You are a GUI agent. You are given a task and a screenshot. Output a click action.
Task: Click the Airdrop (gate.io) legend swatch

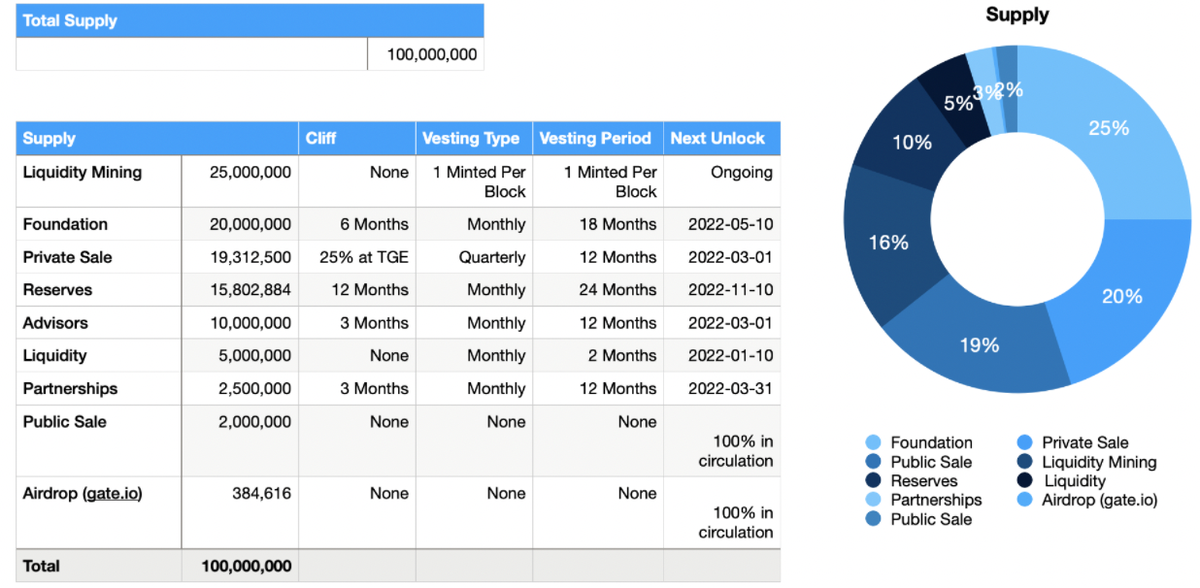(1025, 500)
